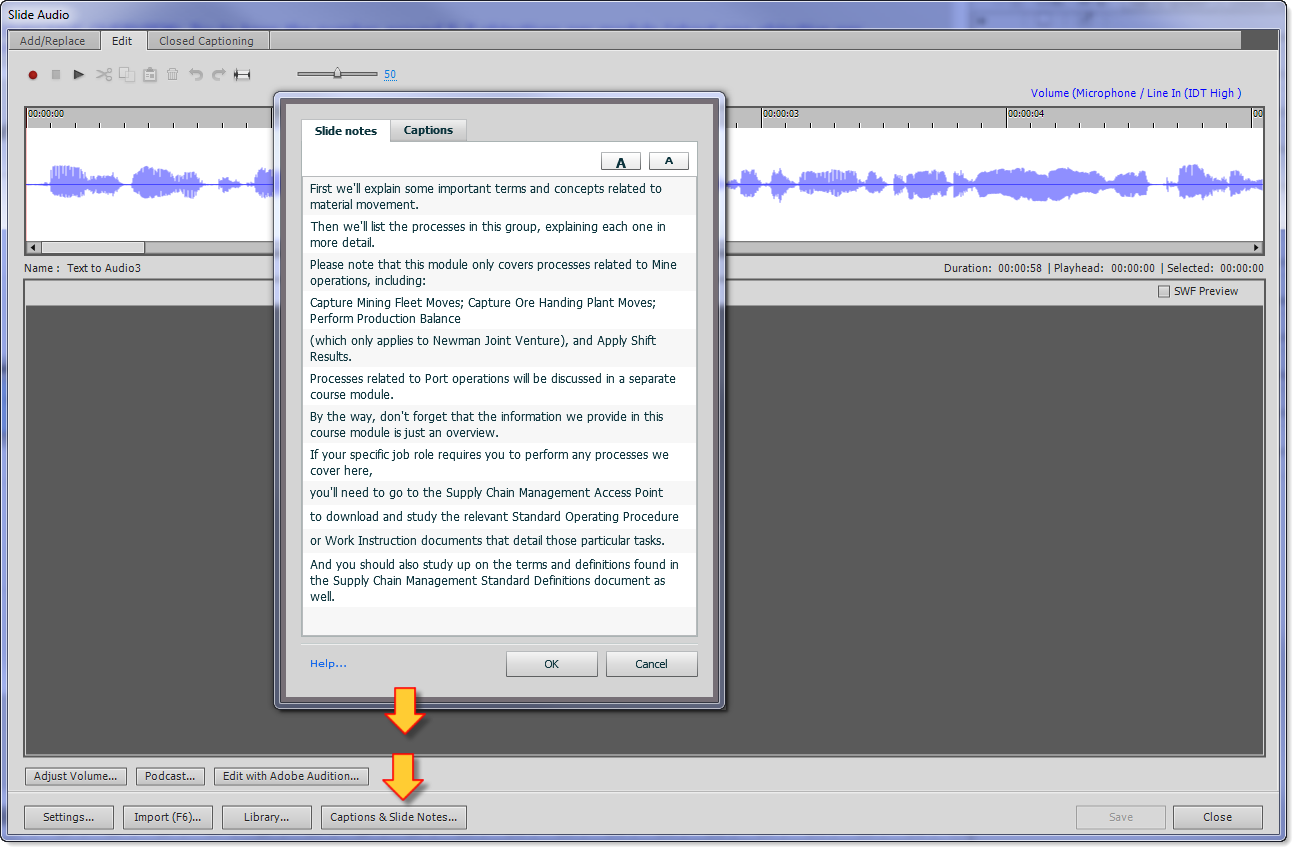Click Edit with Adobe Audition
This screenshot has width=1297, height=852.
point(290,776)
